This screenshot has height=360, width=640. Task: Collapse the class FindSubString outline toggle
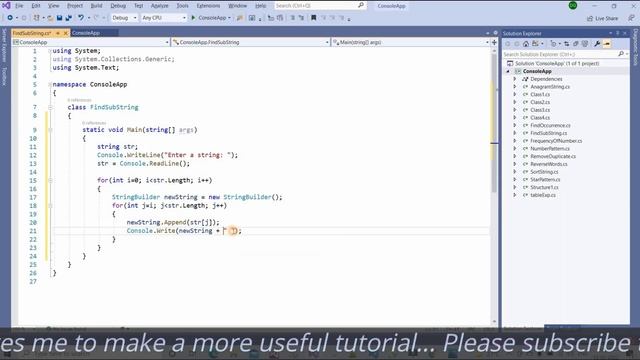coord(50,107)
